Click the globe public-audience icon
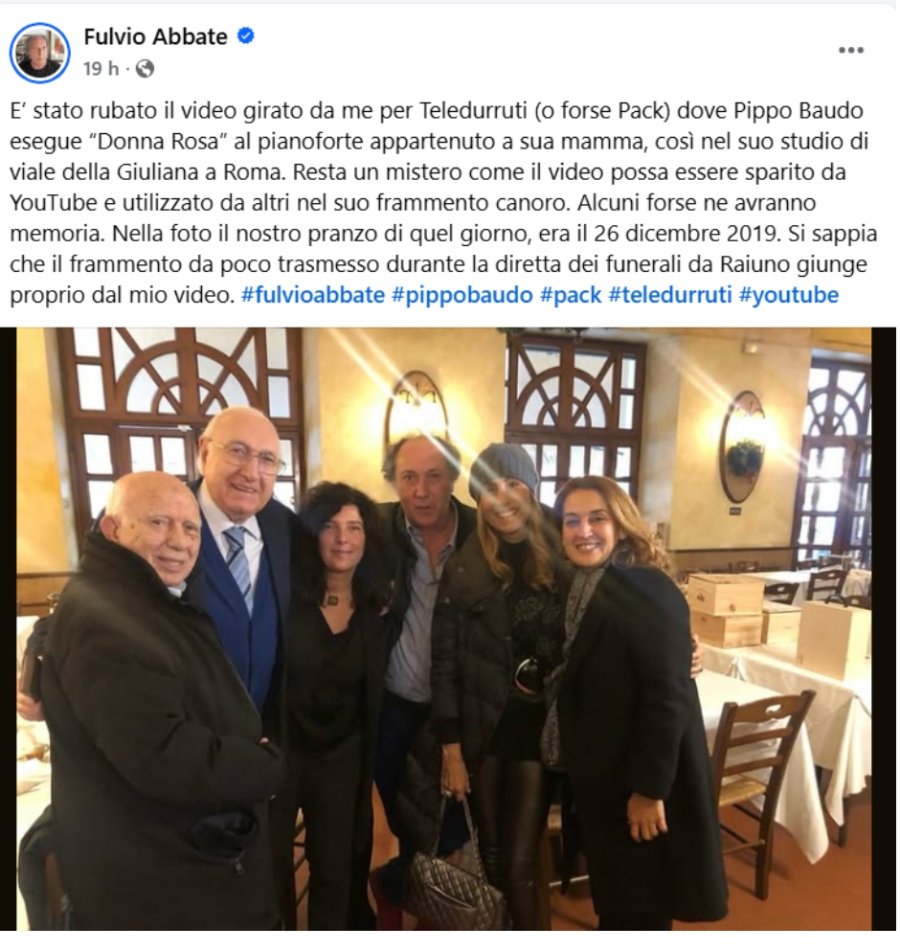This screenshot has width=900, height=950. click(144, 68)
